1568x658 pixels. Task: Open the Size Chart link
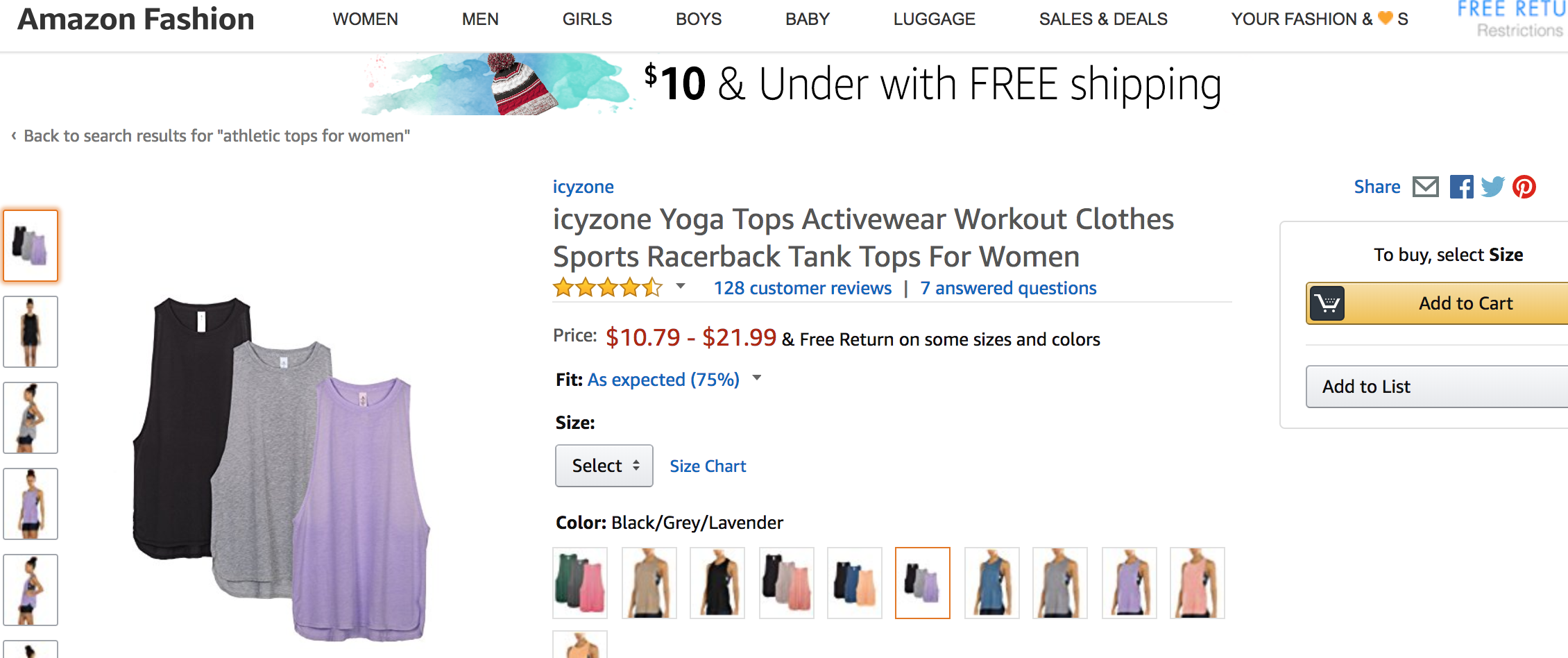tap(708, 466)
